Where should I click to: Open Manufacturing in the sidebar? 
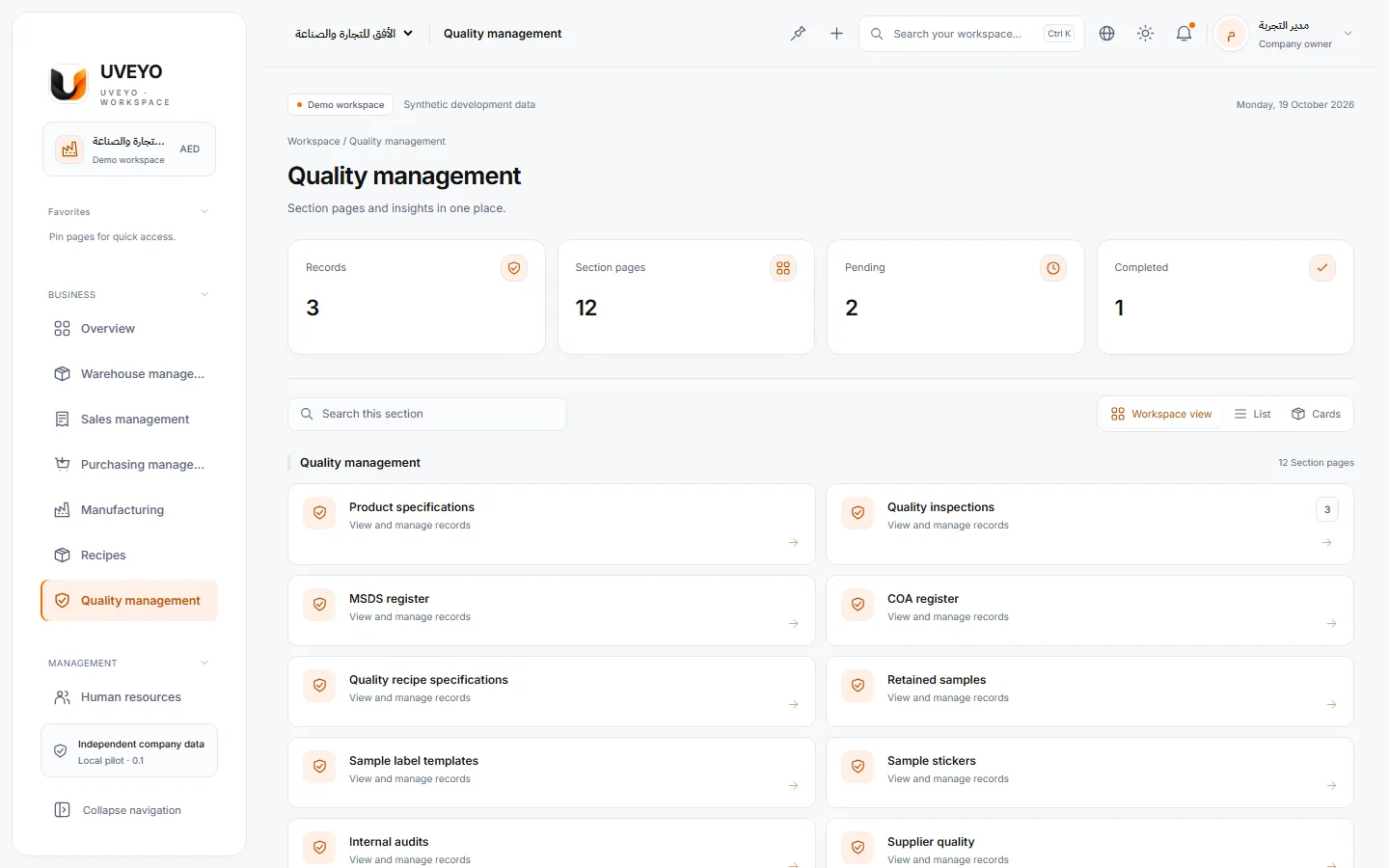tap(129, 510)
